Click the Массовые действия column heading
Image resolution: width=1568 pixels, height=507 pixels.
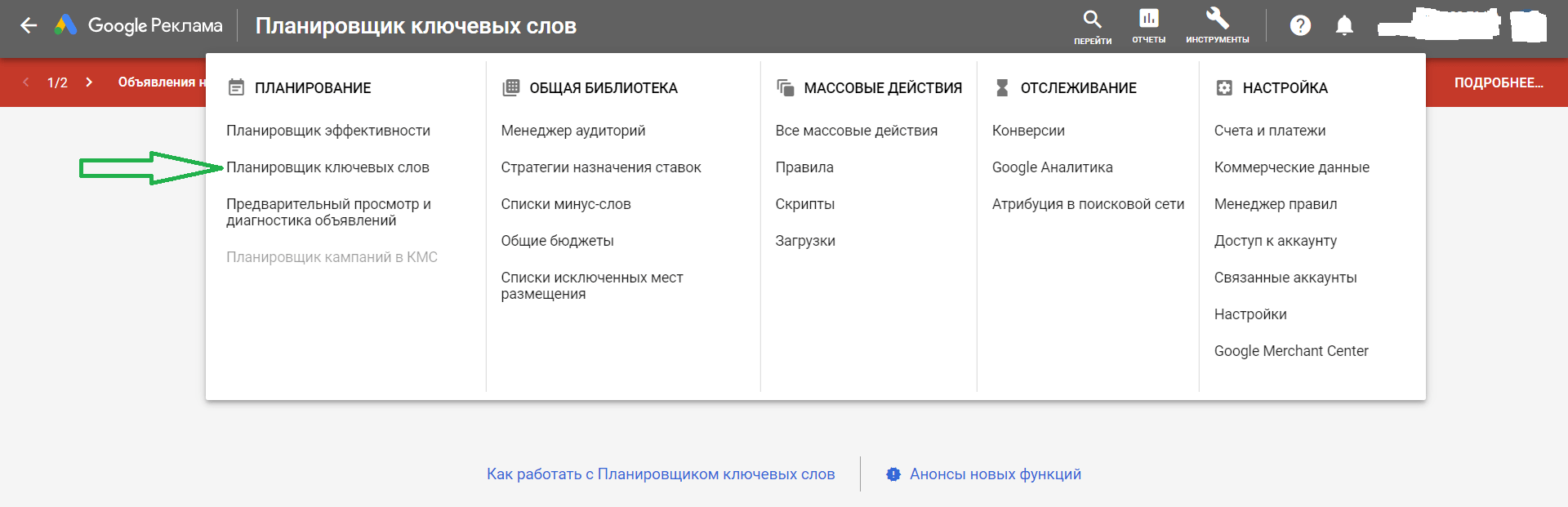point(883,87)
